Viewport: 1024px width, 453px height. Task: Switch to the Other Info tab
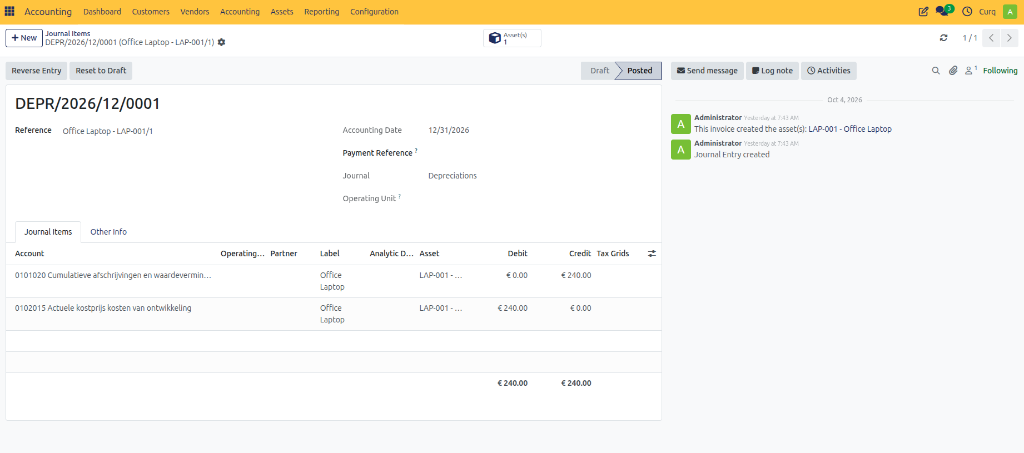point(108,232)
